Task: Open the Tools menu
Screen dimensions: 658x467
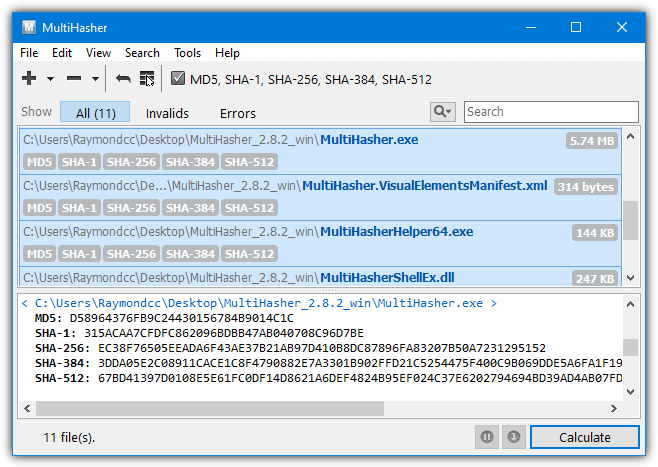Action: pyautogui.click(x=187, y=53)
